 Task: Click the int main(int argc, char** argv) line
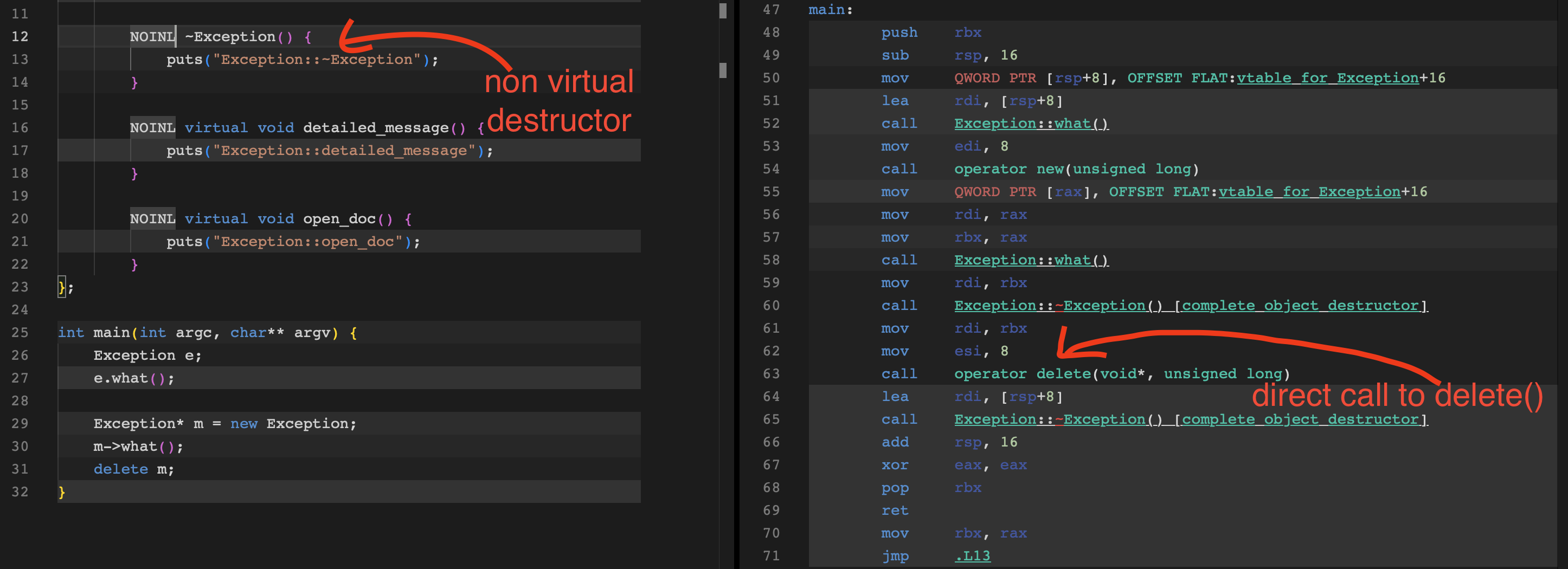(x=208, y=332)
